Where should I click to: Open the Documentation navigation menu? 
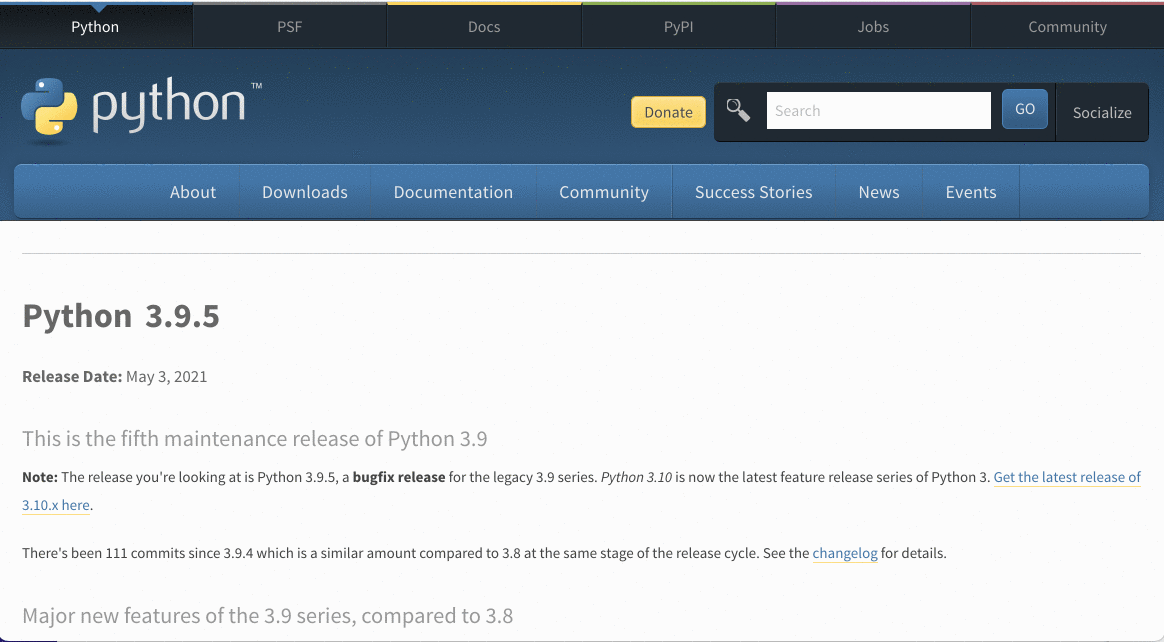[x=453, y=192]
